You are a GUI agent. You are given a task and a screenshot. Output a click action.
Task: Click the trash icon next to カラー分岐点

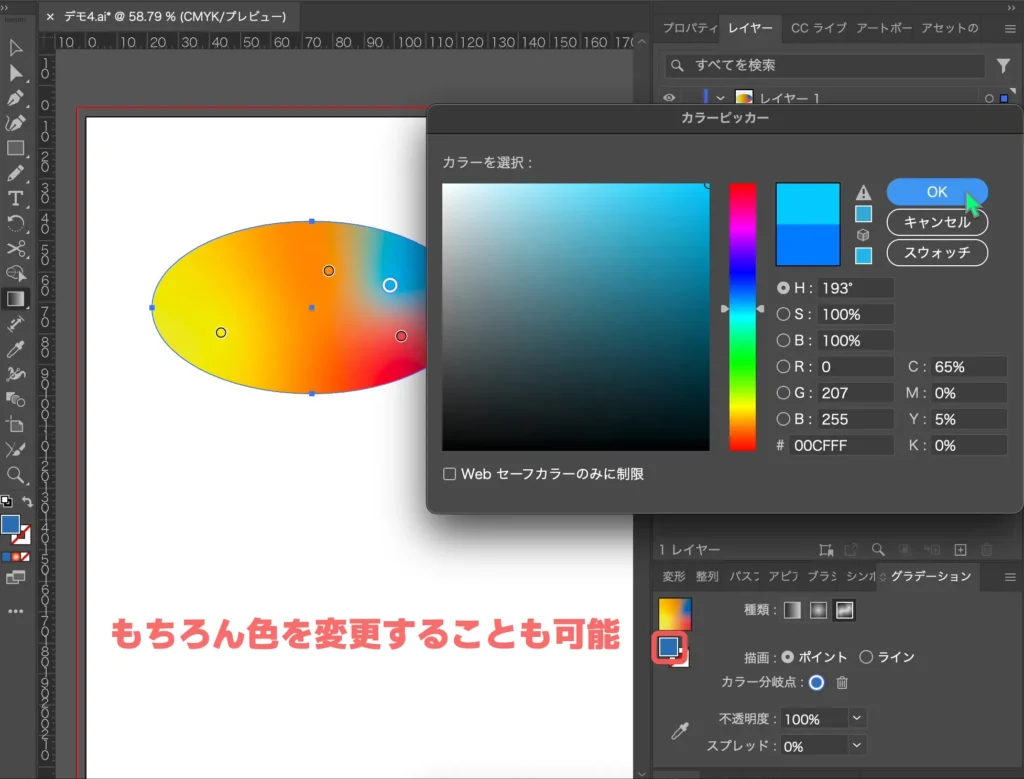842,682
